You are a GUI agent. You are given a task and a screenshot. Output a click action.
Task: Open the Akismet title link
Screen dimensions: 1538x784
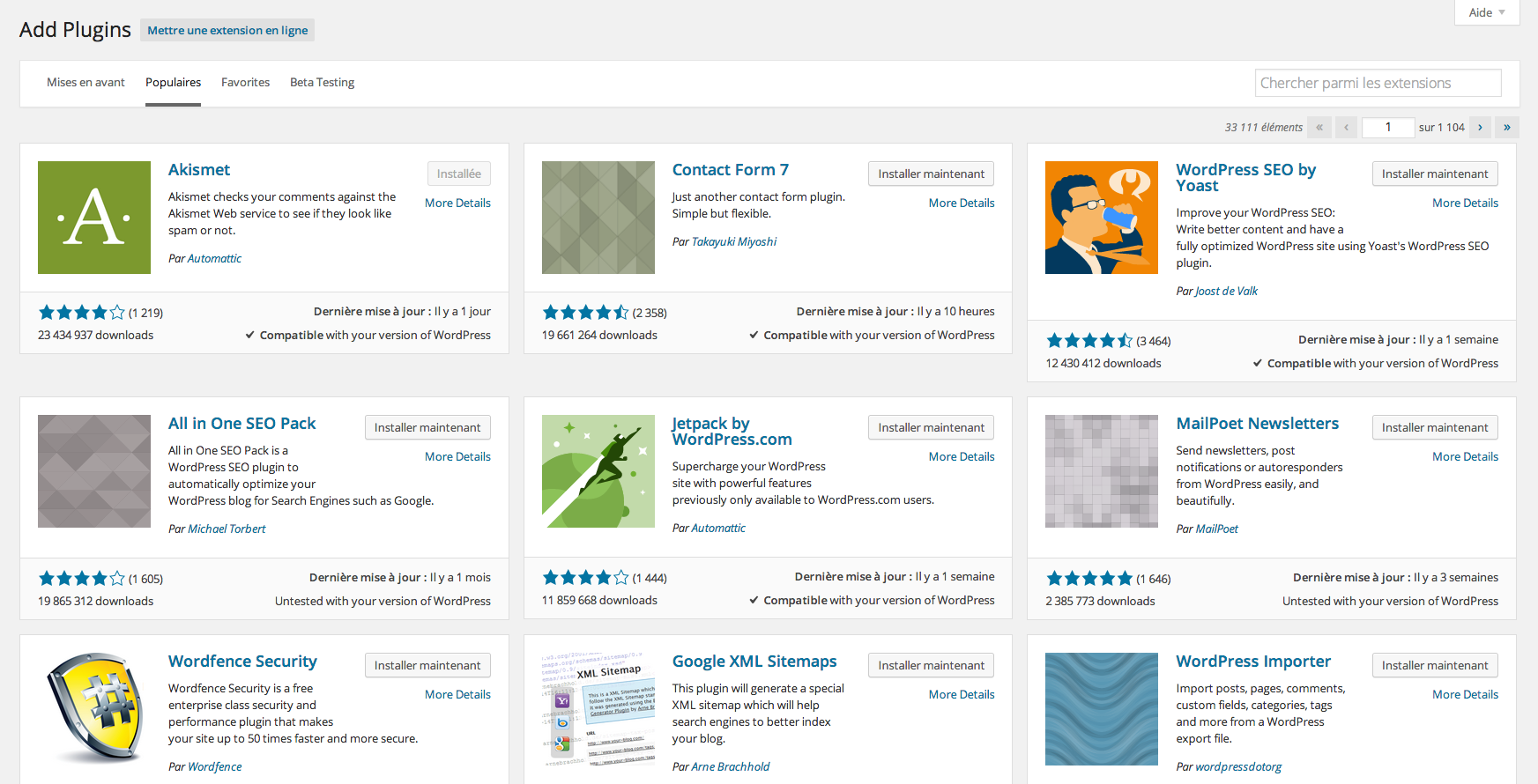(199, 170)
